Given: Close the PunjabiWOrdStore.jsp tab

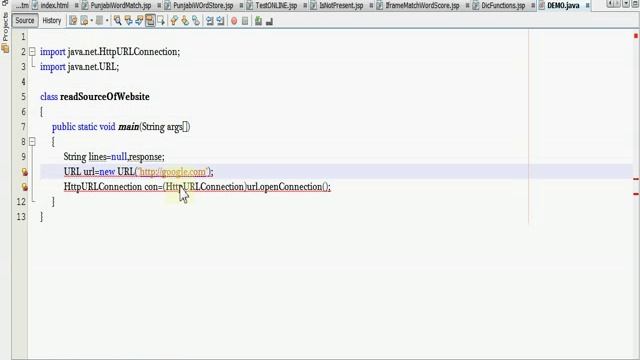Looking at the screenshot, I should [241, 5].
